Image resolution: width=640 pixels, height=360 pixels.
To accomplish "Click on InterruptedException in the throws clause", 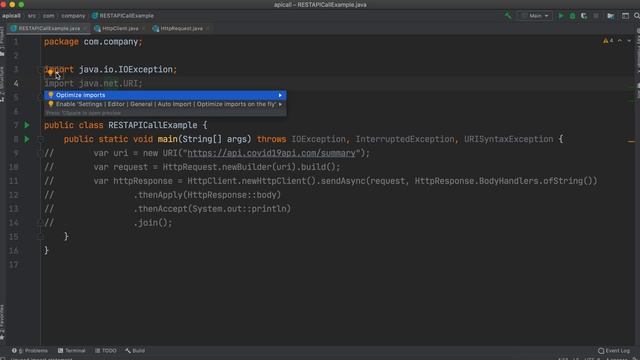I will pos(404,139).
